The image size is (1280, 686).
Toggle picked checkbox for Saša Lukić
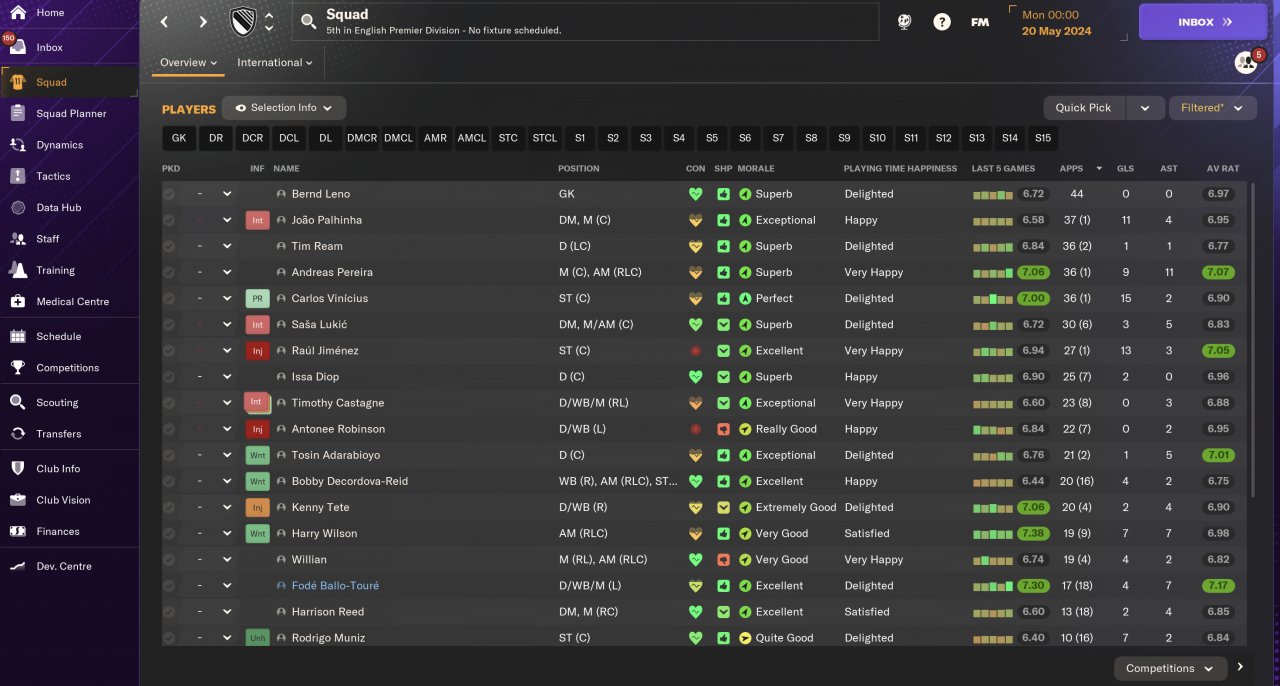(x=169, y=324)
